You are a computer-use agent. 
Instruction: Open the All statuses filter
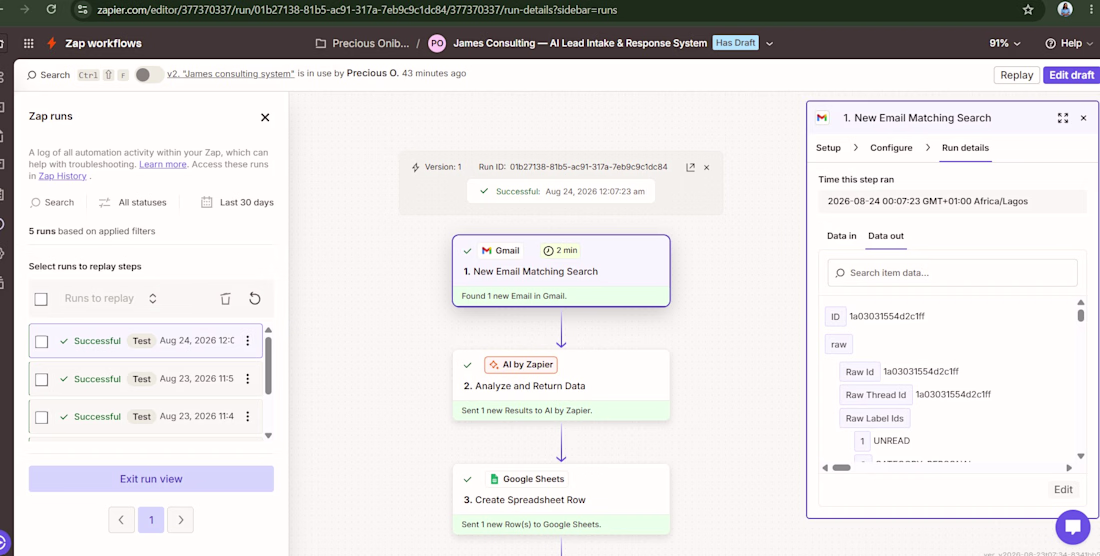[x=133, y=203]
